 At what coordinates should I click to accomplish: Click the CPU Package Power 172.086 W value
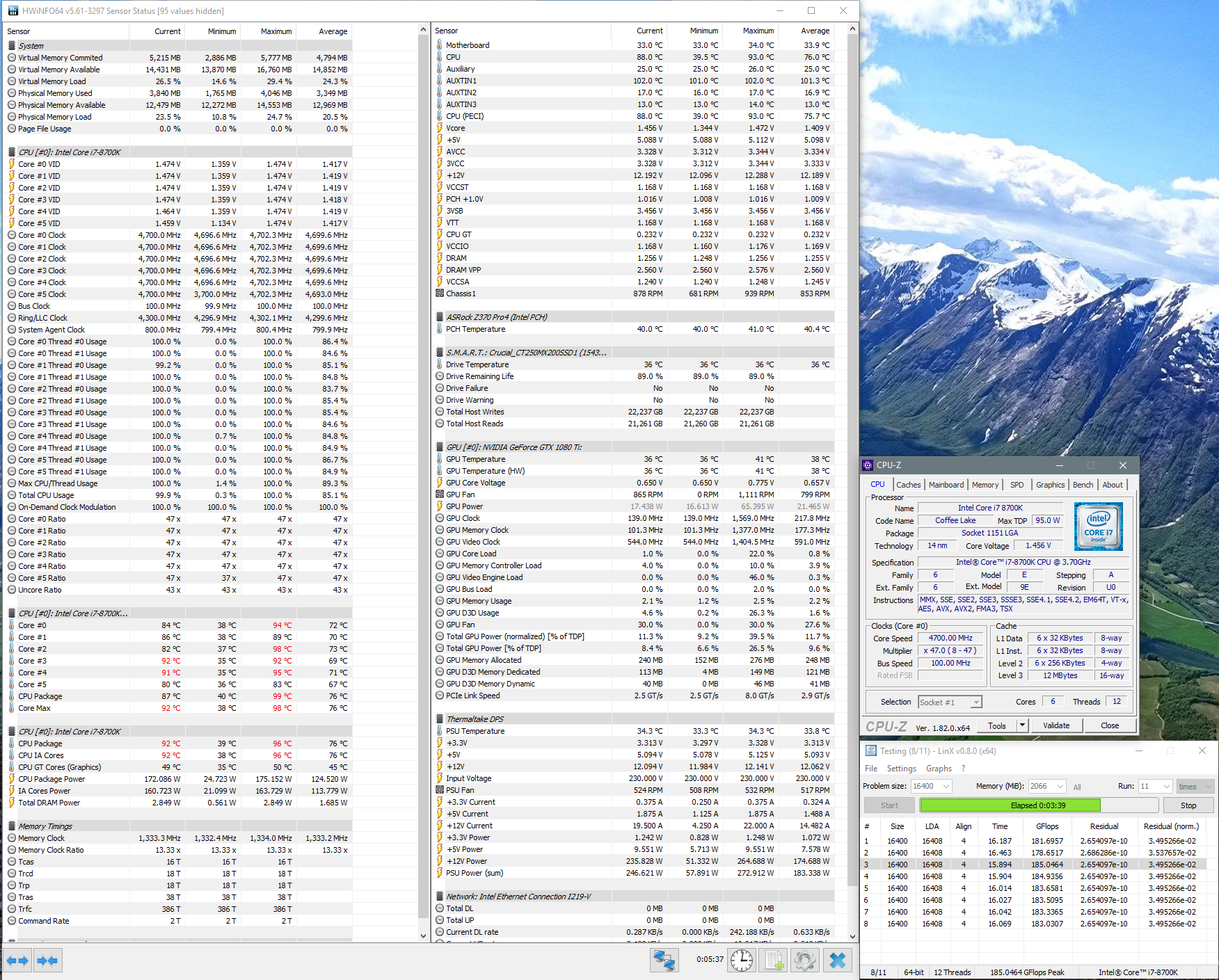point(162,779)
